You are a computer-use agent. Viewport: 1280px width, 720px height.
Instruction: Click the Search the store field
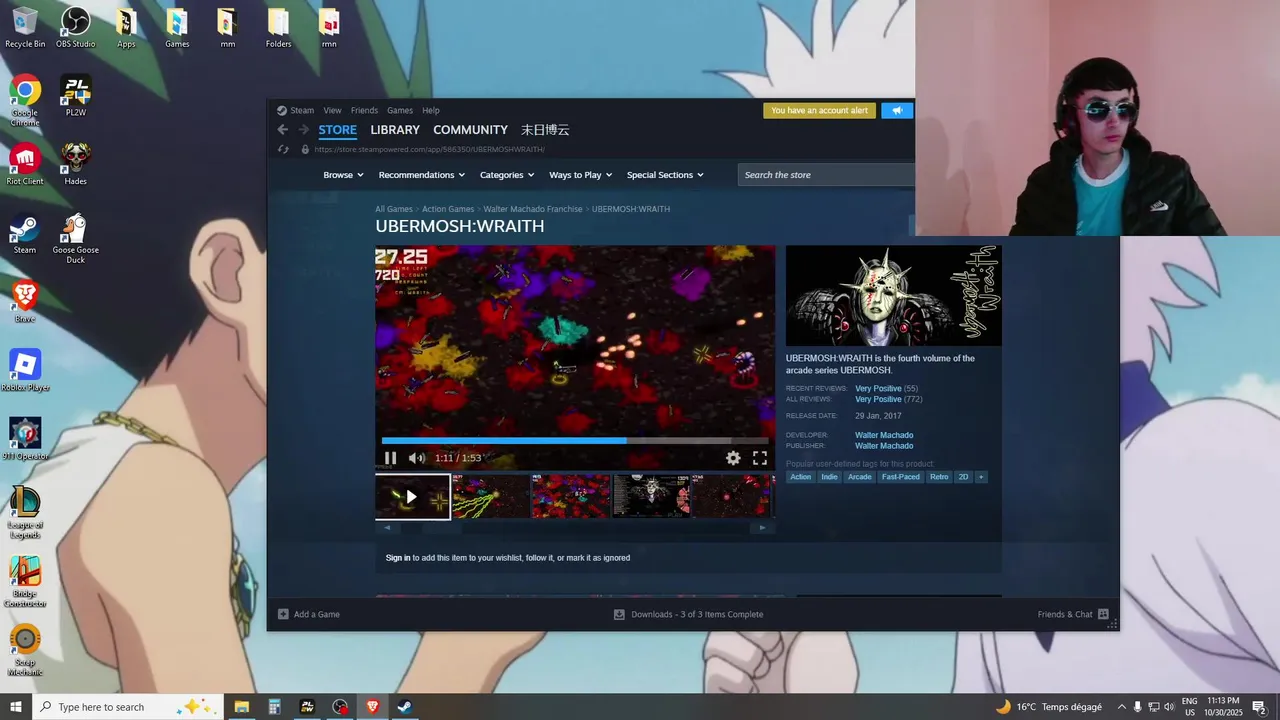tap(826, 175)
